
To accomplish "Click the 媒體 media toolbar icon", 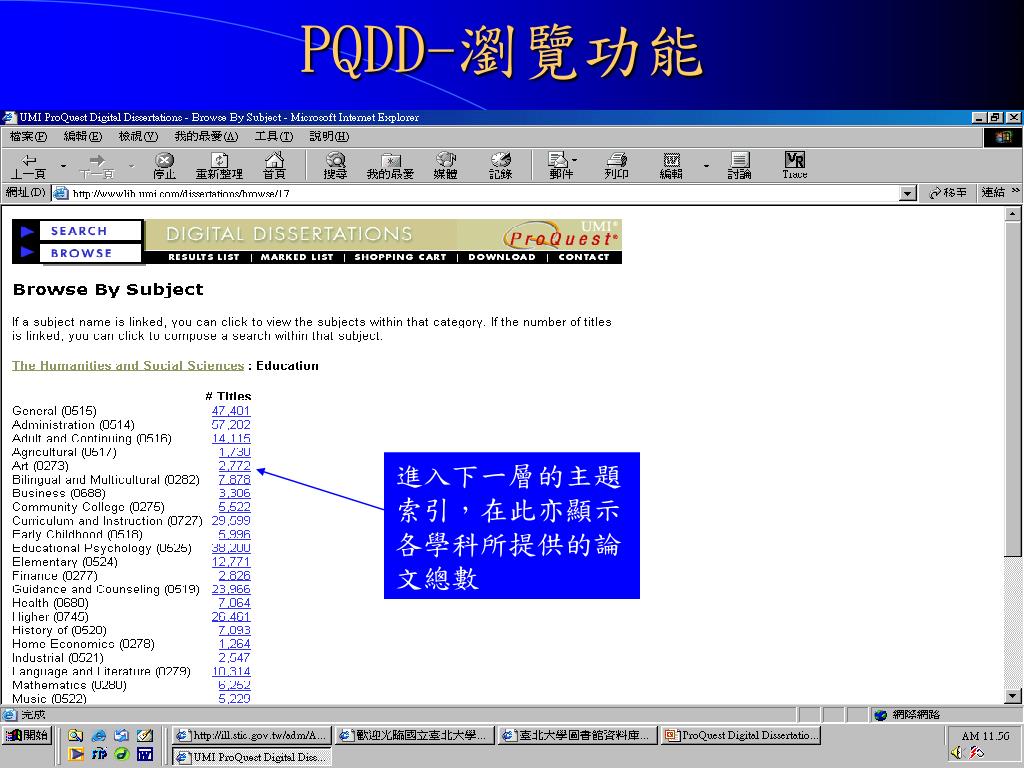I will pyautogui.click(x=445, y=166).
